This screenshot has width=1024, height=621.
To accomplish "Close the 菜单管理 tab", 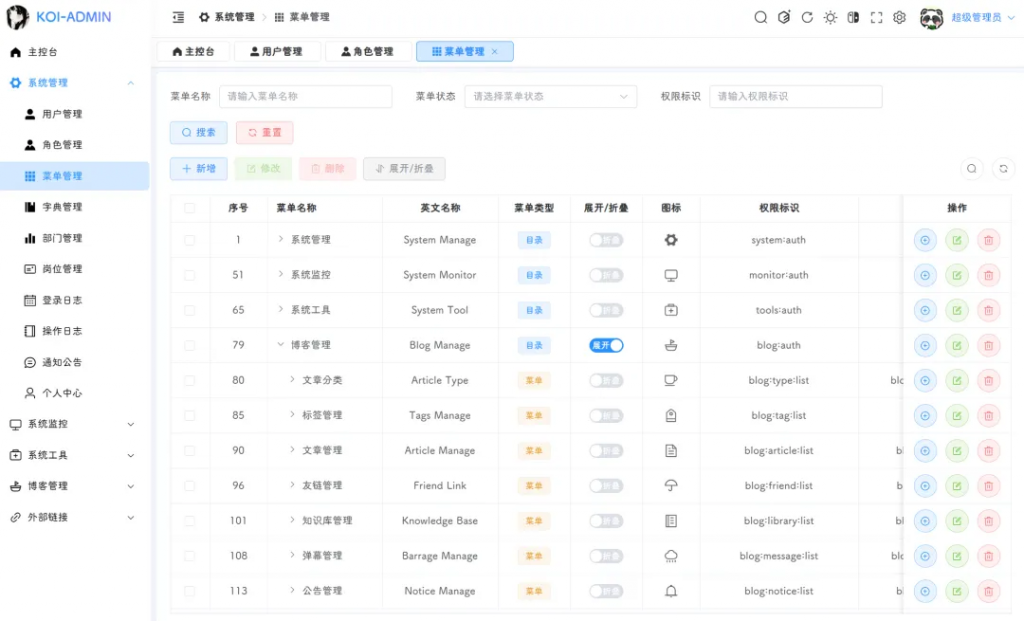I will tap(494, 52).
